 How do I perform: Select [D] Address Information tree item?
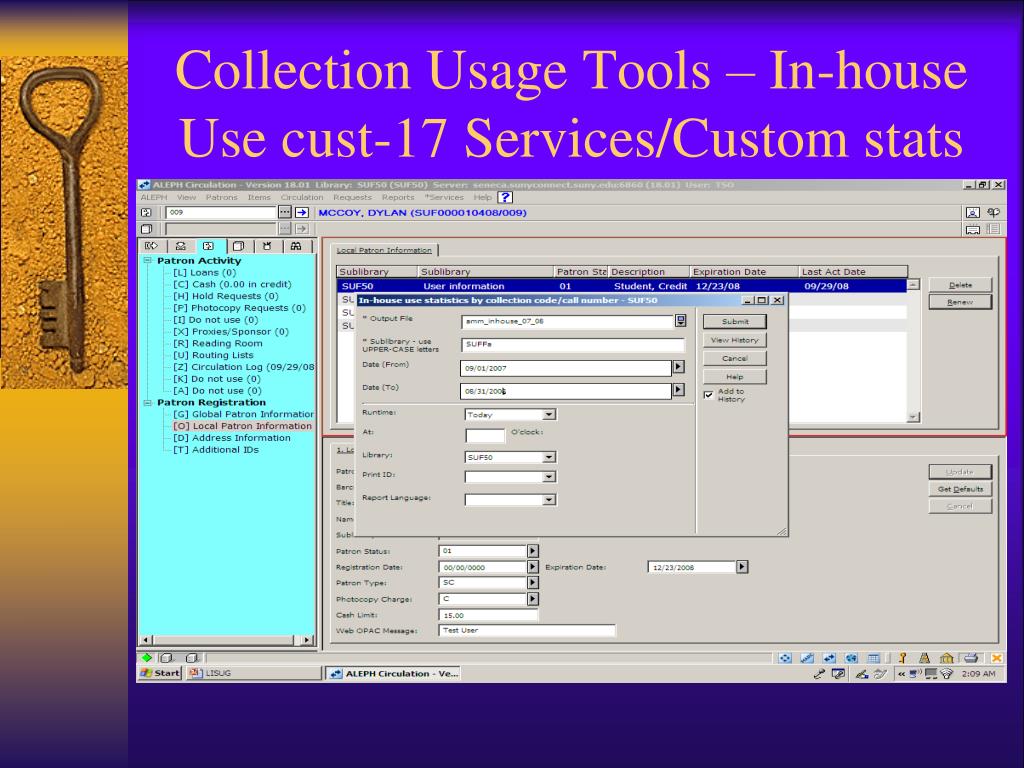[232, 438]
